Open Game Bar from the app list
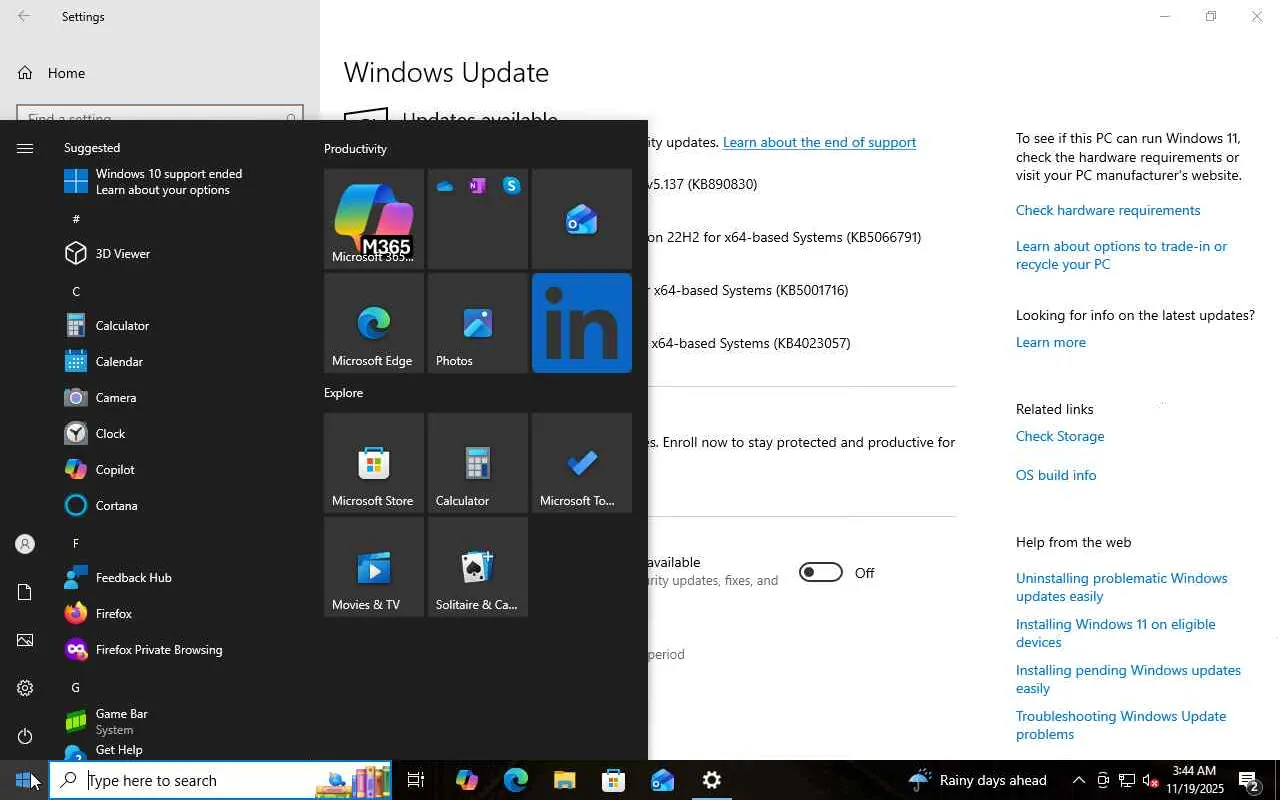Image resolution: width=1280 pixels, height=800 pixels. [180, 722]
